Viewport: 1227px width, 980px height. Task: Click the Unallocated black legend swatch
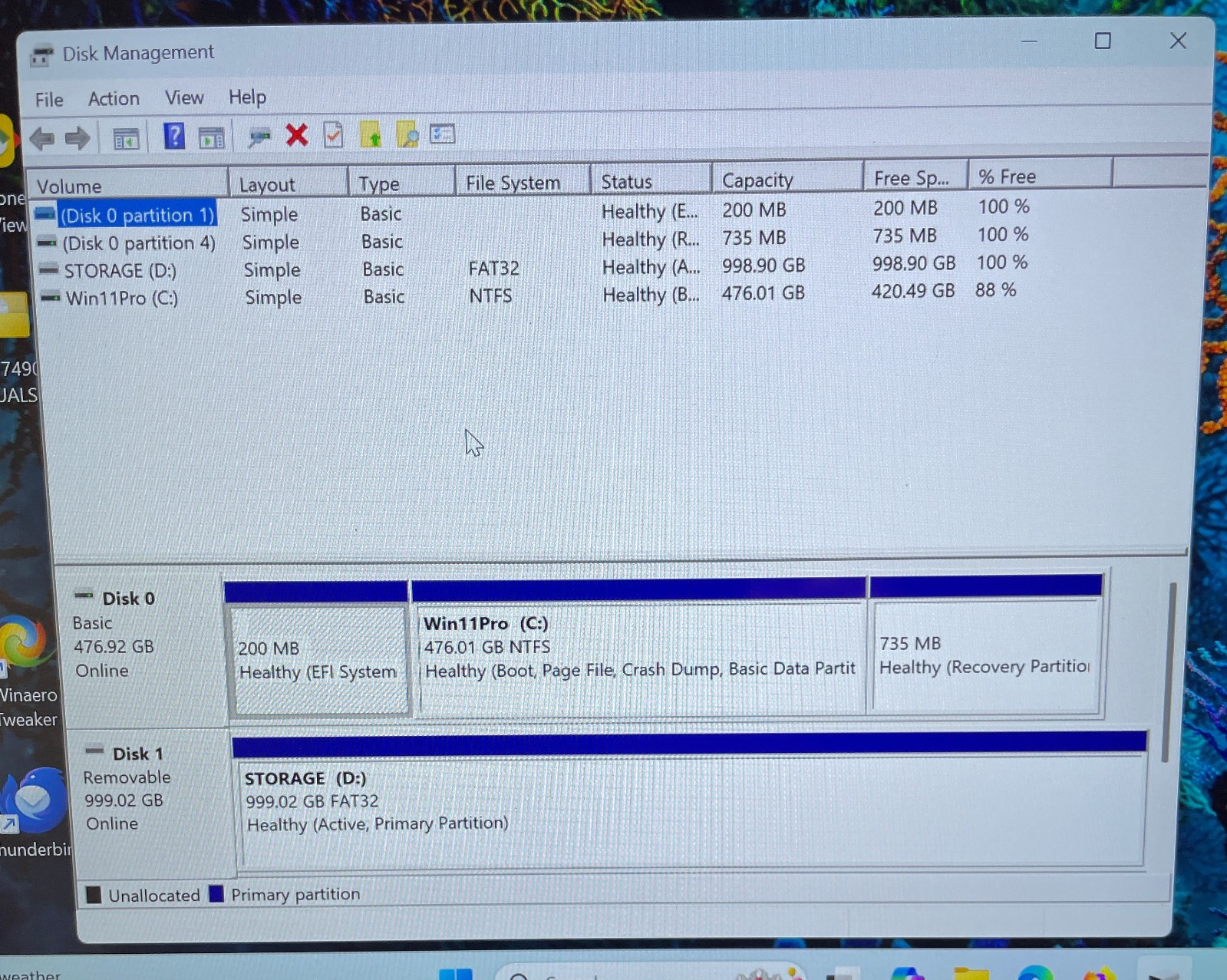point(94,896)
